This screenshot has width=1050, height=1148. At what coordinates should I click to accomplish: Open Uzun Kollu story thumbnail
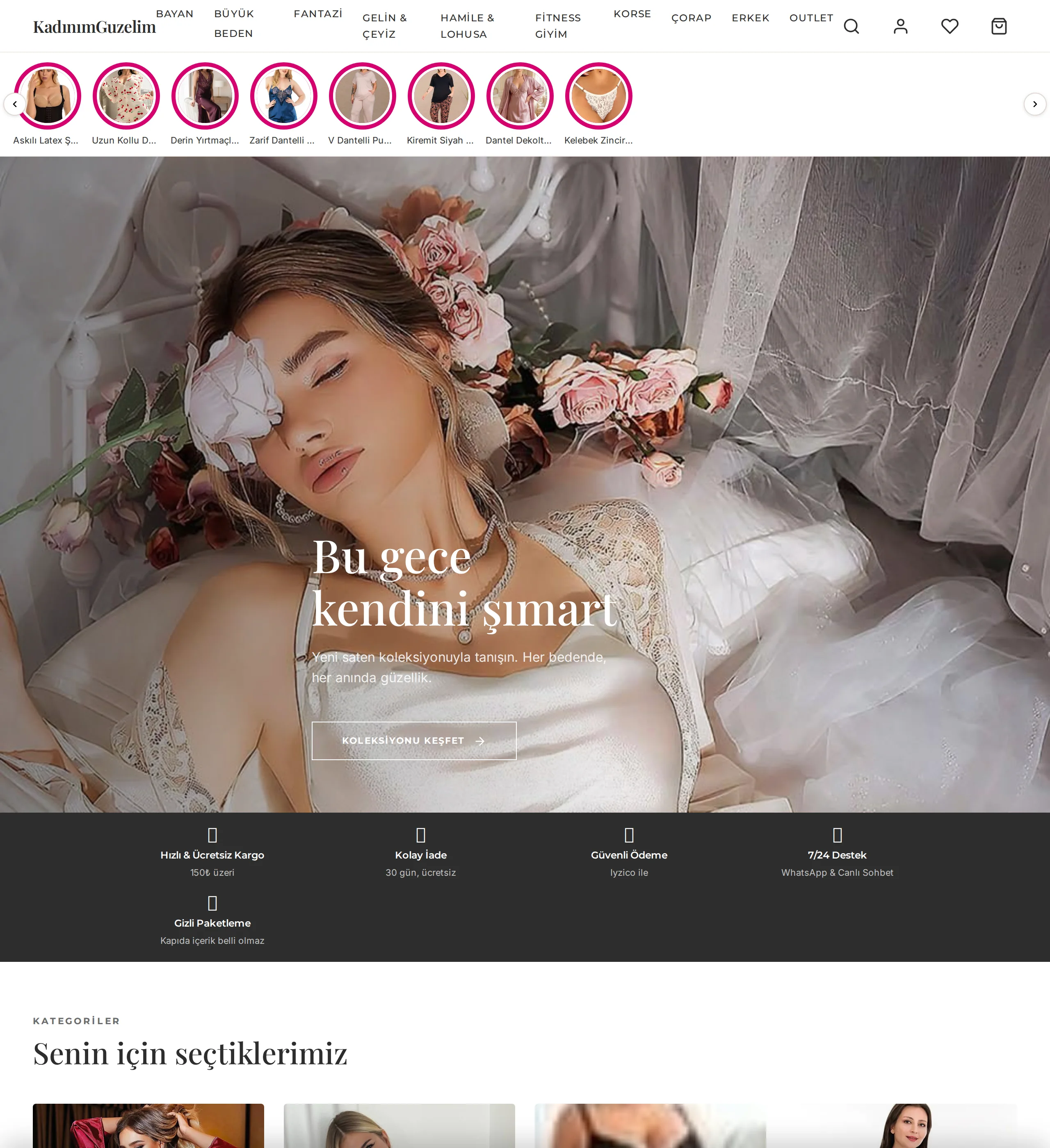126,96
